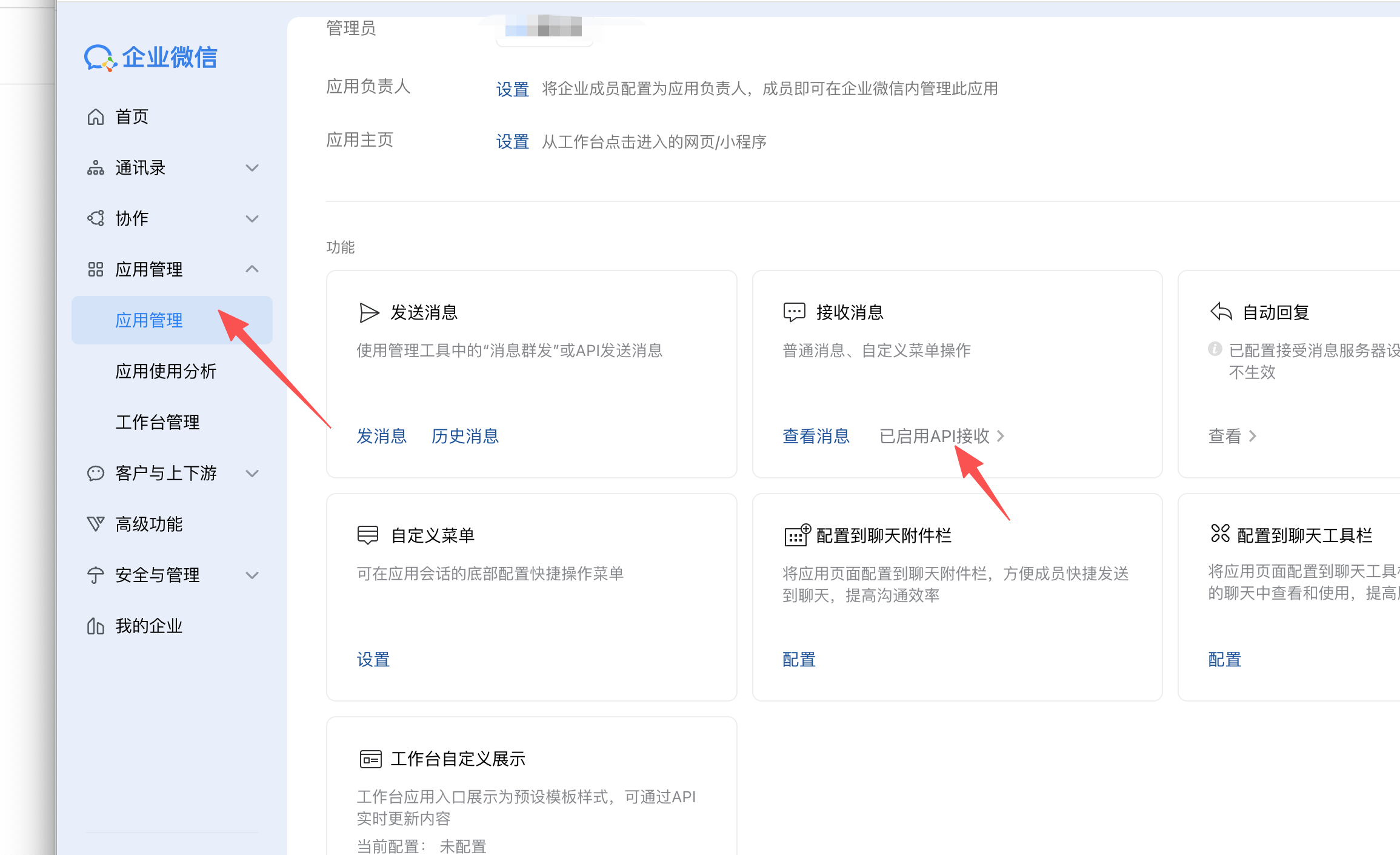1400x855 pixels.
Task: Click the collaboration icon beside 协作
Action: click(96, 218)
